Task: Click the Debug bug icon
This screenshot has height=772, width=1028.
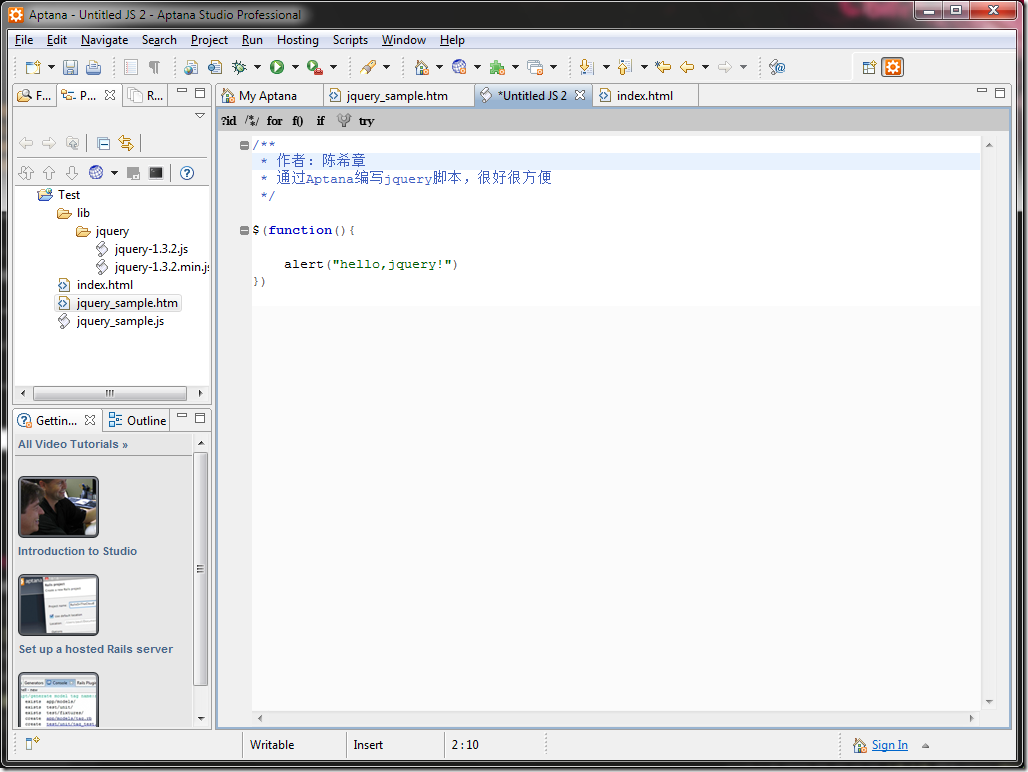Action: 239,67
